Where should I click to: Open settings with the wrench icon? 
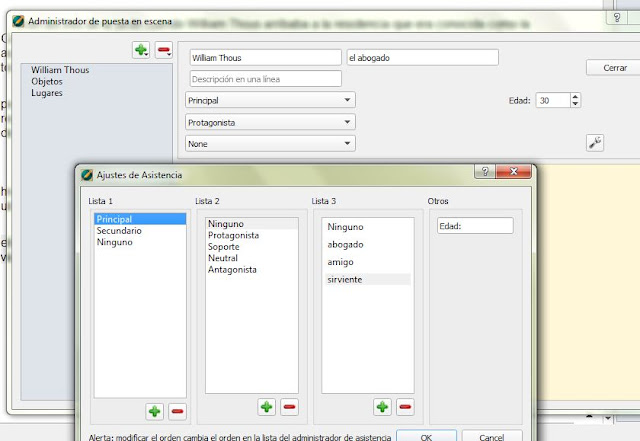tap(595, 143)
